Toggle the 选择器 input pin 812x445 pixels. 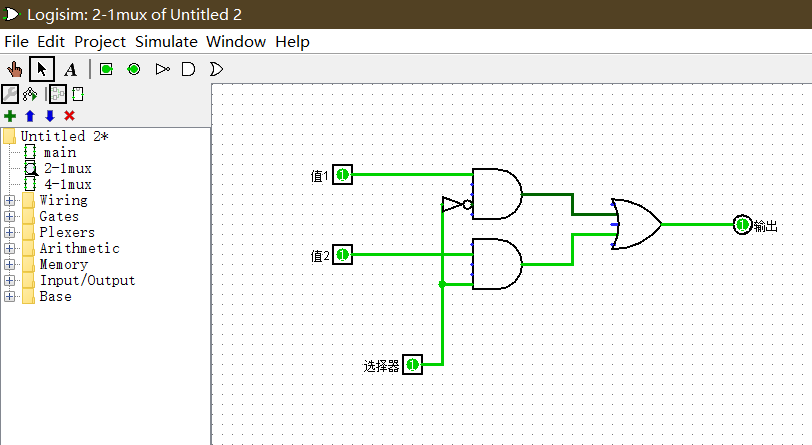pyautogui.click(x=412, y=365)
